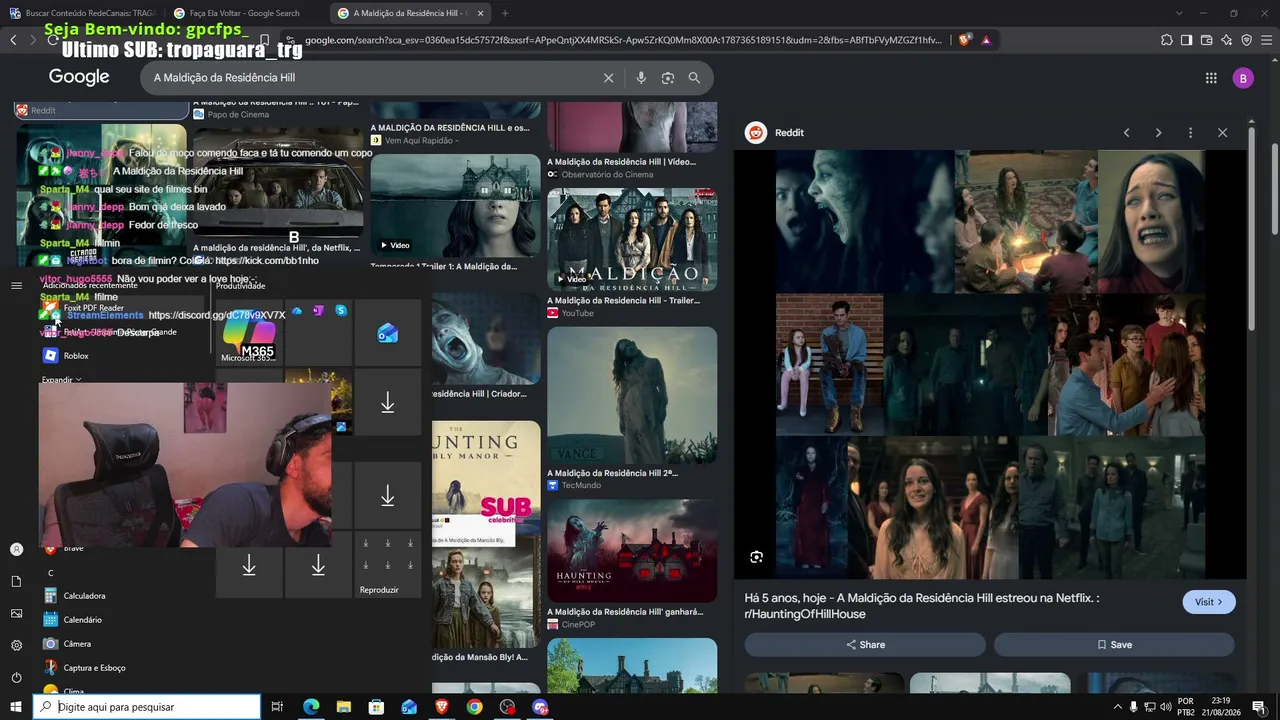Viewport: 1280px width, 720px height.
Task: Open Microsoft Edge from the taskbar
Action: tap(311, 707)
